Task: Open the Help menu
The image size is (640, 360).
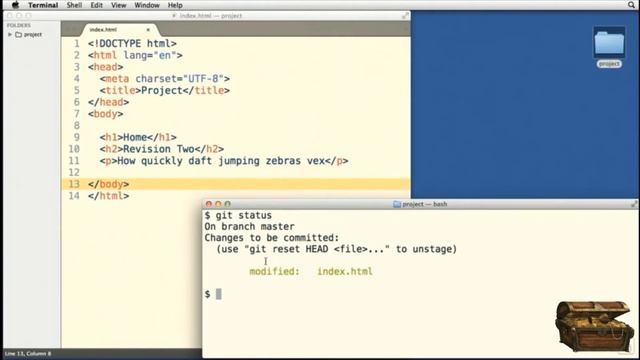Action: pos(175,5)
